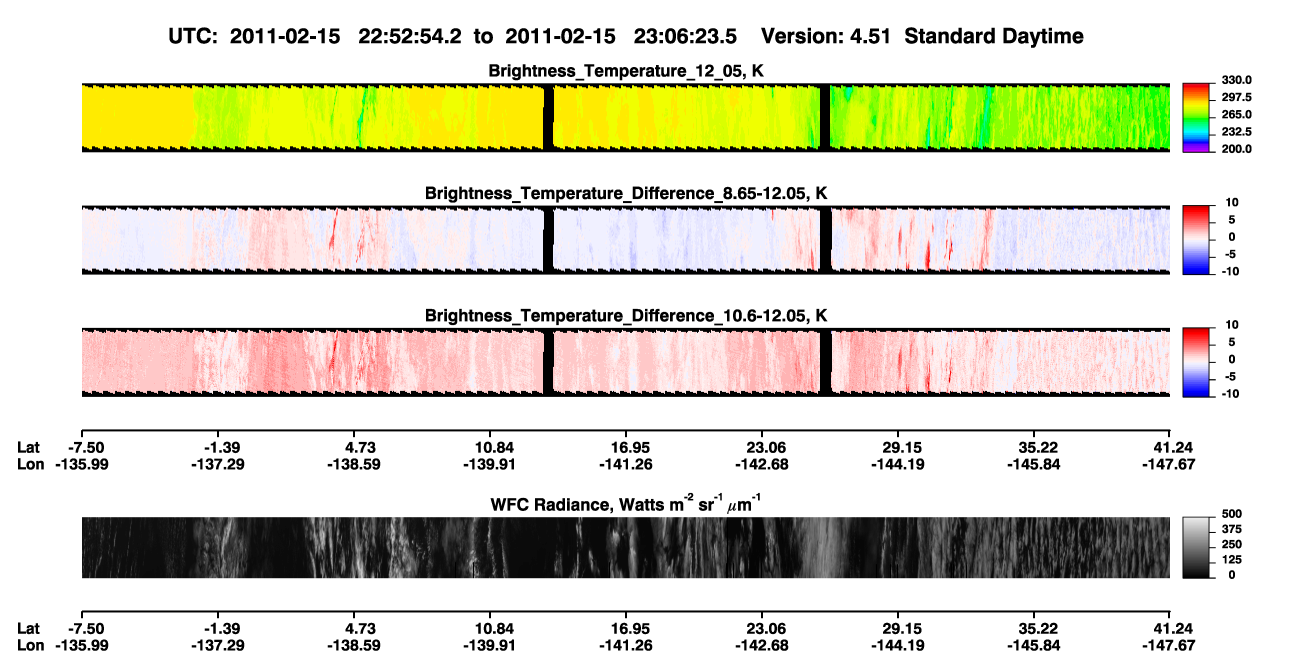This screenshot has height=667, width=1300.
Task: Click the 8.65-12.05 difference red-blue colorbar
Action: (1197, 237)
